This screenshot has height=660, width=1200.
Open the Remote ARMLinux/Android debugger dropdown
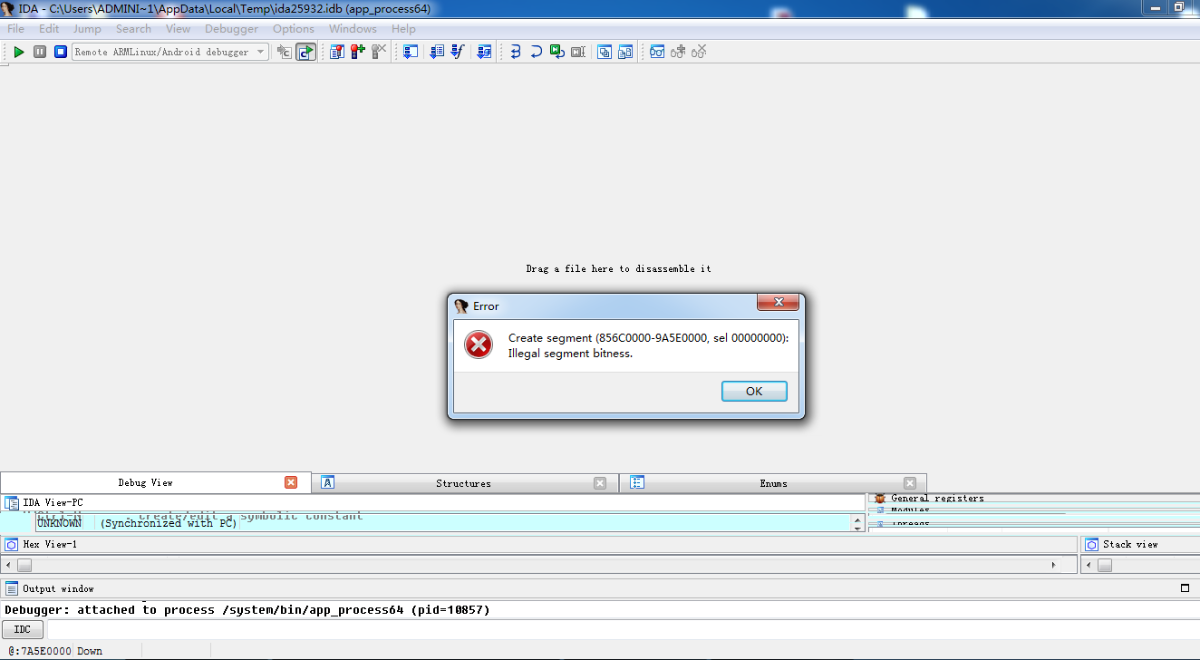pos(170,51)
